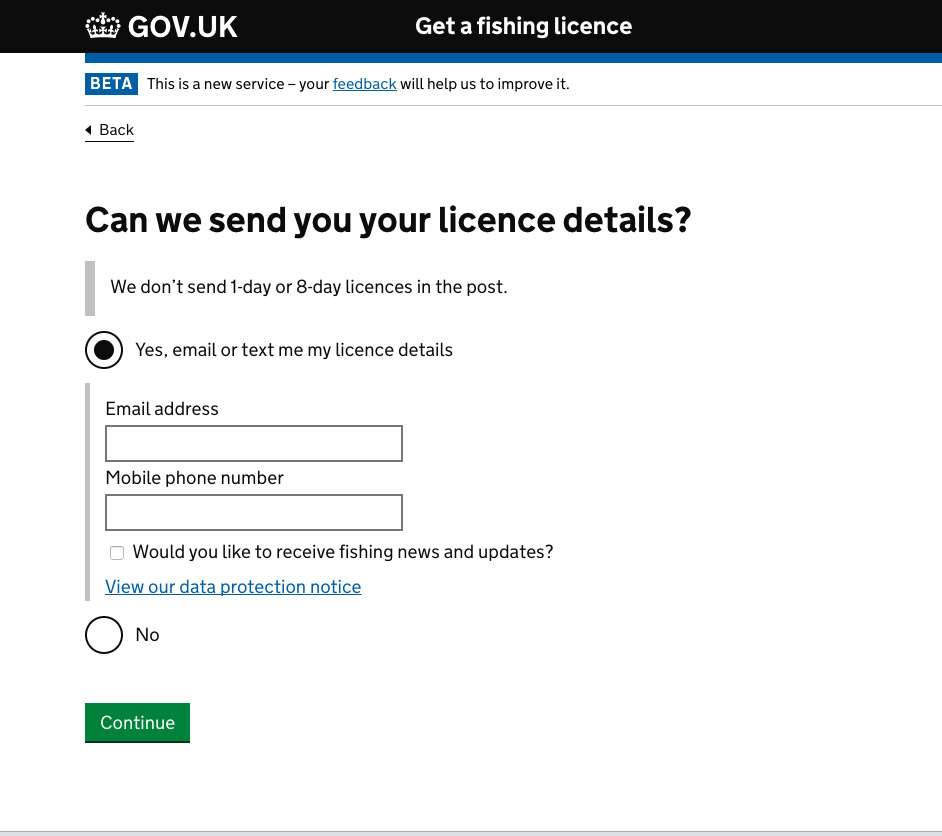
Task: Click the Continue button
Action: point(137,722)
